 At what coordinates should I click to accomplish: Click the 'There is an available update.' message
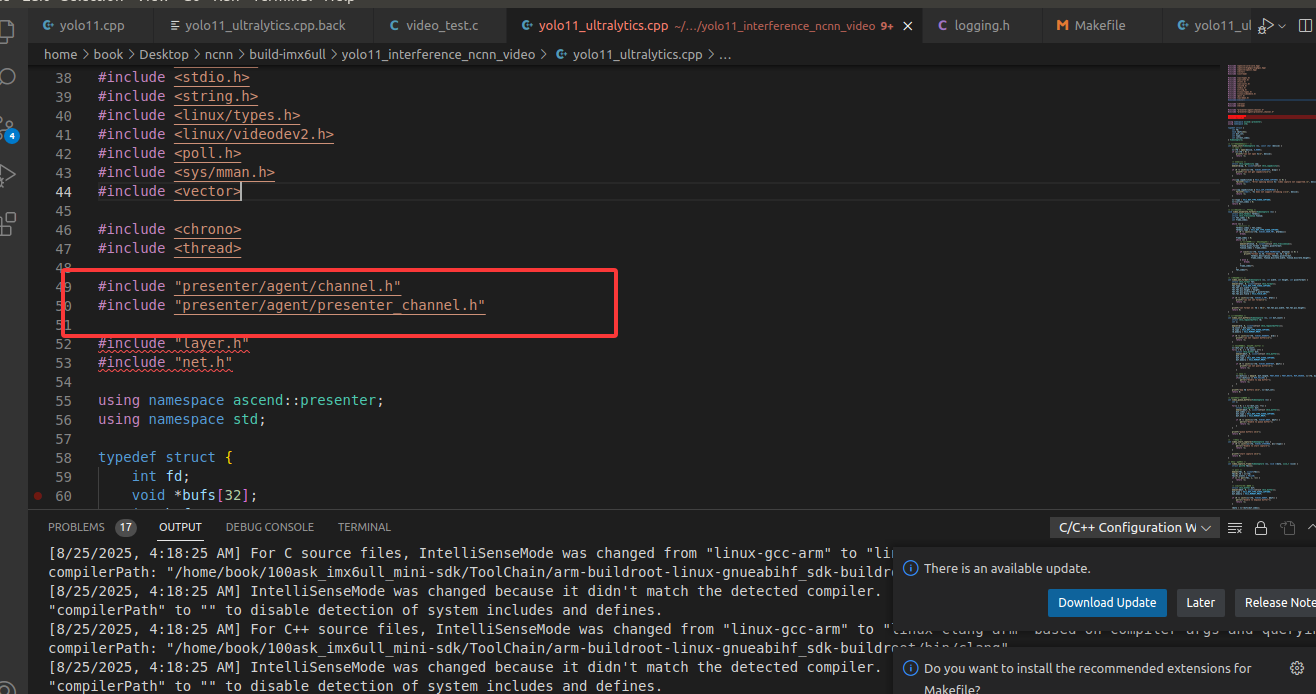pyautogui.click(x=1007, y=568)
